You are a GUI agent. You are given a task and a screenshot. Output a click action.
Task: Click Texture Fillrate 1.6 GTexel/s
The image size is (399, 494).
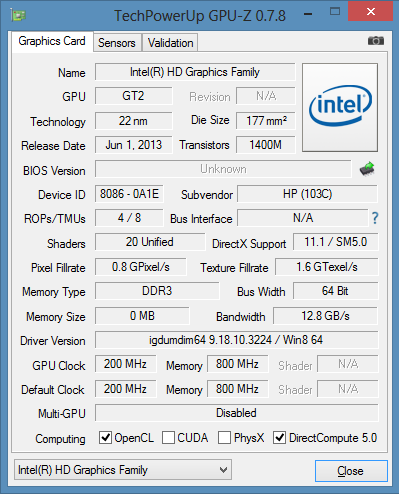[x=327, y=267]
